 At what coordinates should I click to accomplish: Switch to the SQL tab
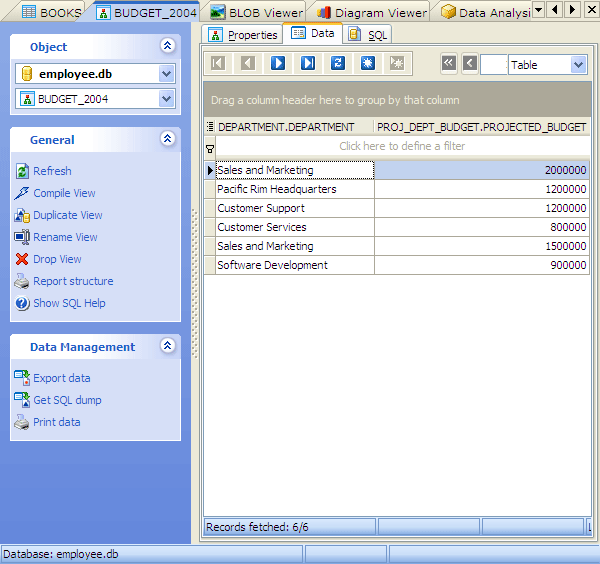[367, 35]
